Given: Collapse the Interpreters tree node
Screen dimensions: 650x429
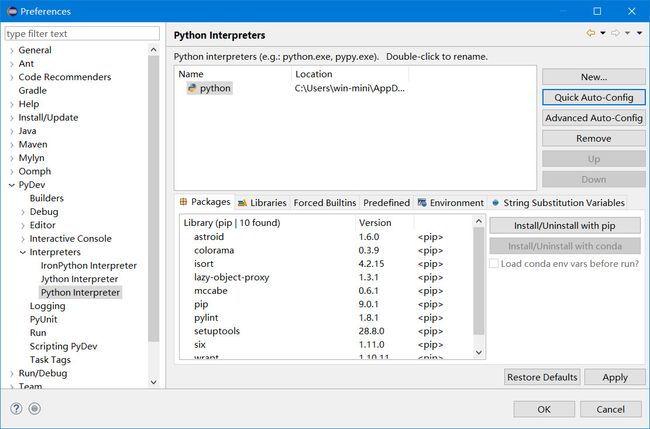Looking at the screenshot, I should pyautogui.click(x=23, y=252).
